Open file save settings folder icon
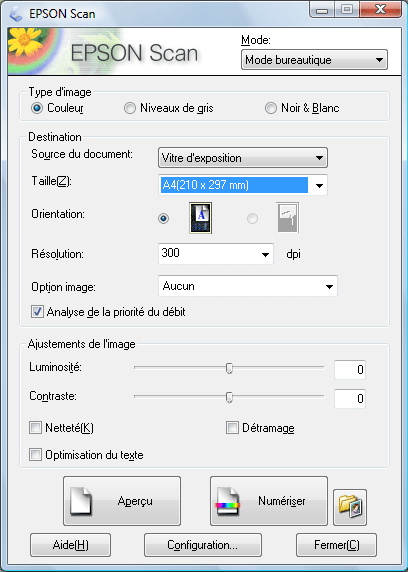This screenshot has height=572, width=408. 350,507
